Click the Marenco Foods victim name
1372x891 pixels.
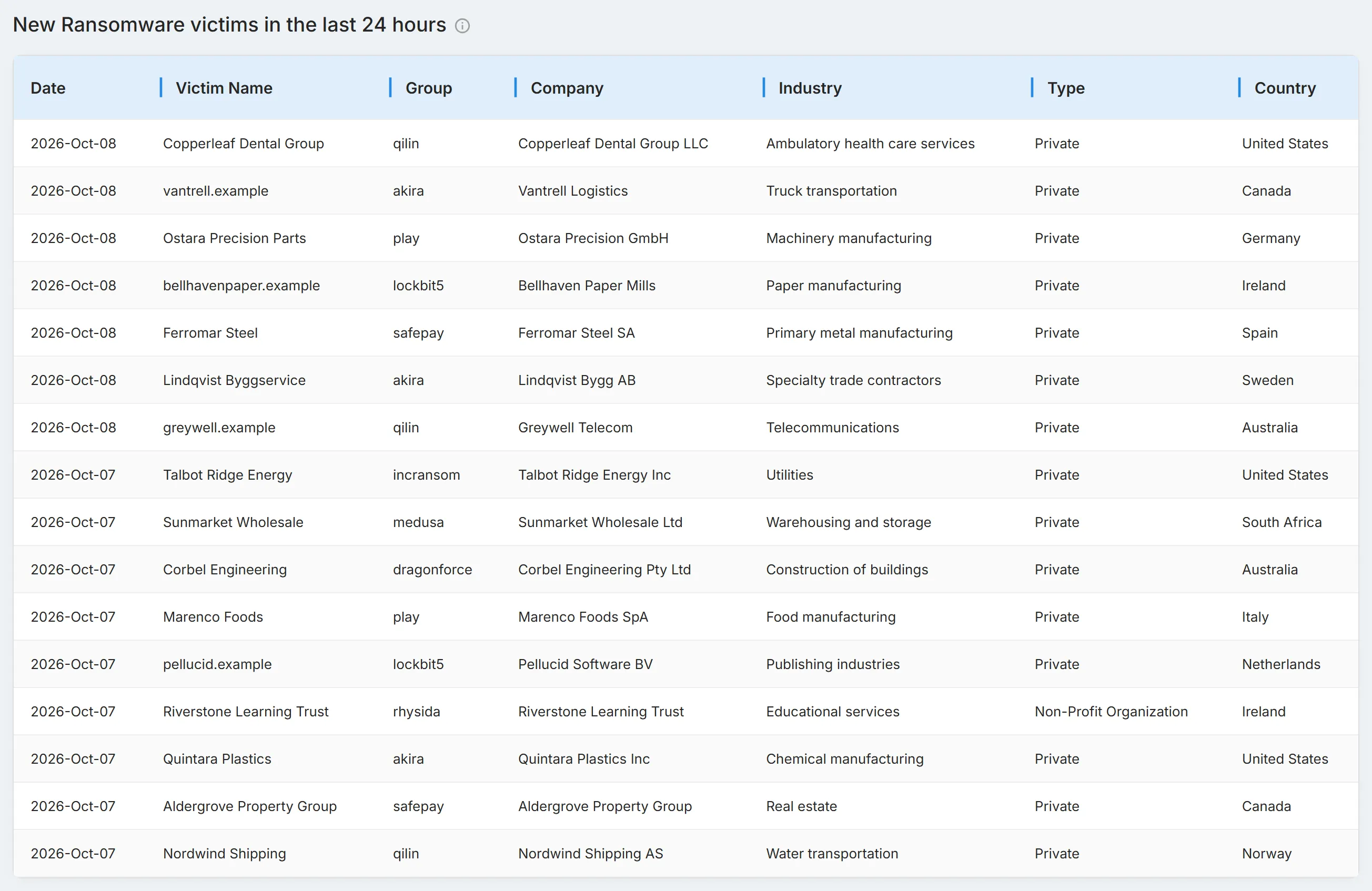point(213,616)
